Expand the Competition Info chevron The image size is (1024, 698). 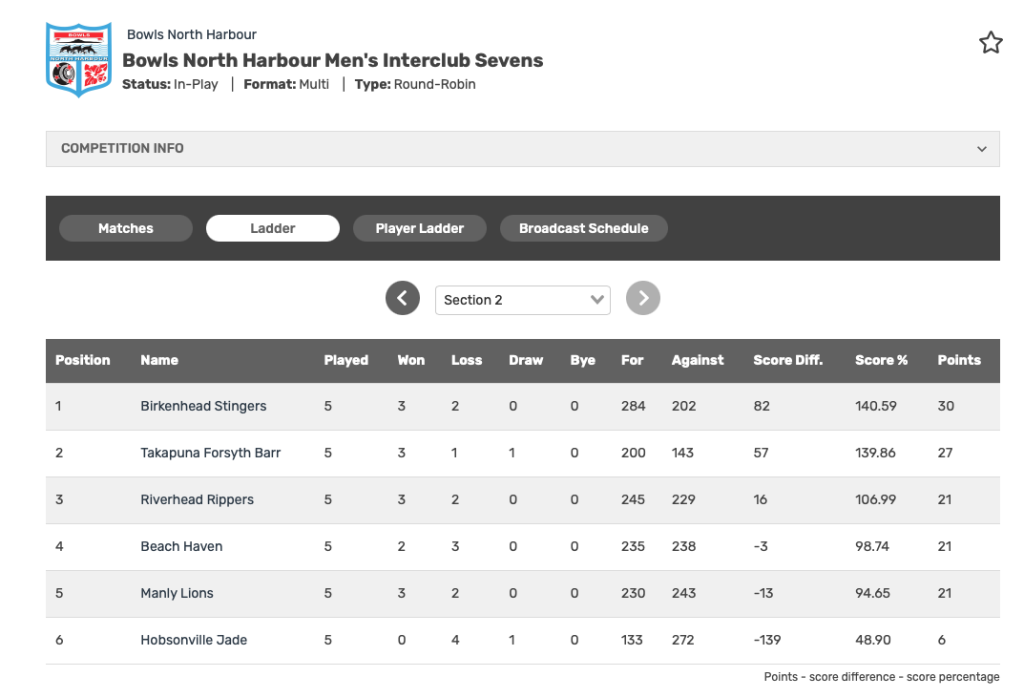(x=982, y=149)
